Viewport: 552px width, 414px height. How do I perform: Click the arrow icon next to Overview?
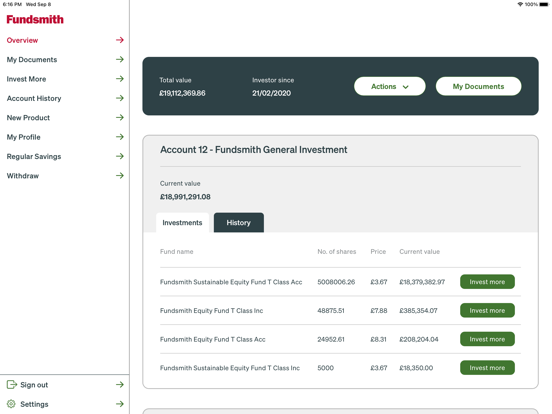120,40
